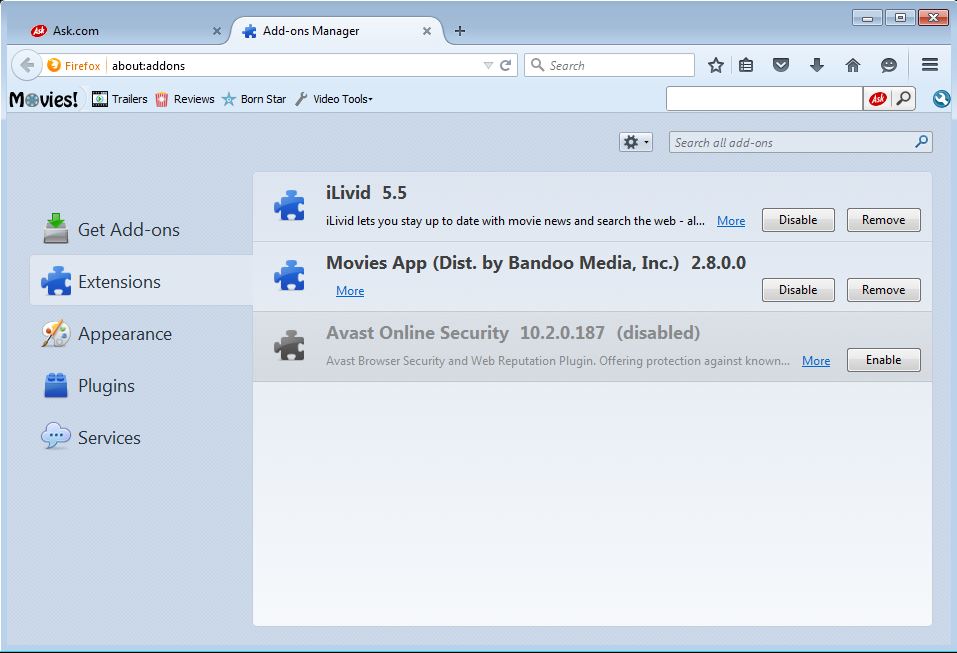
Task: Go back with the browser back arrow
Action: (x=27, y=65)
